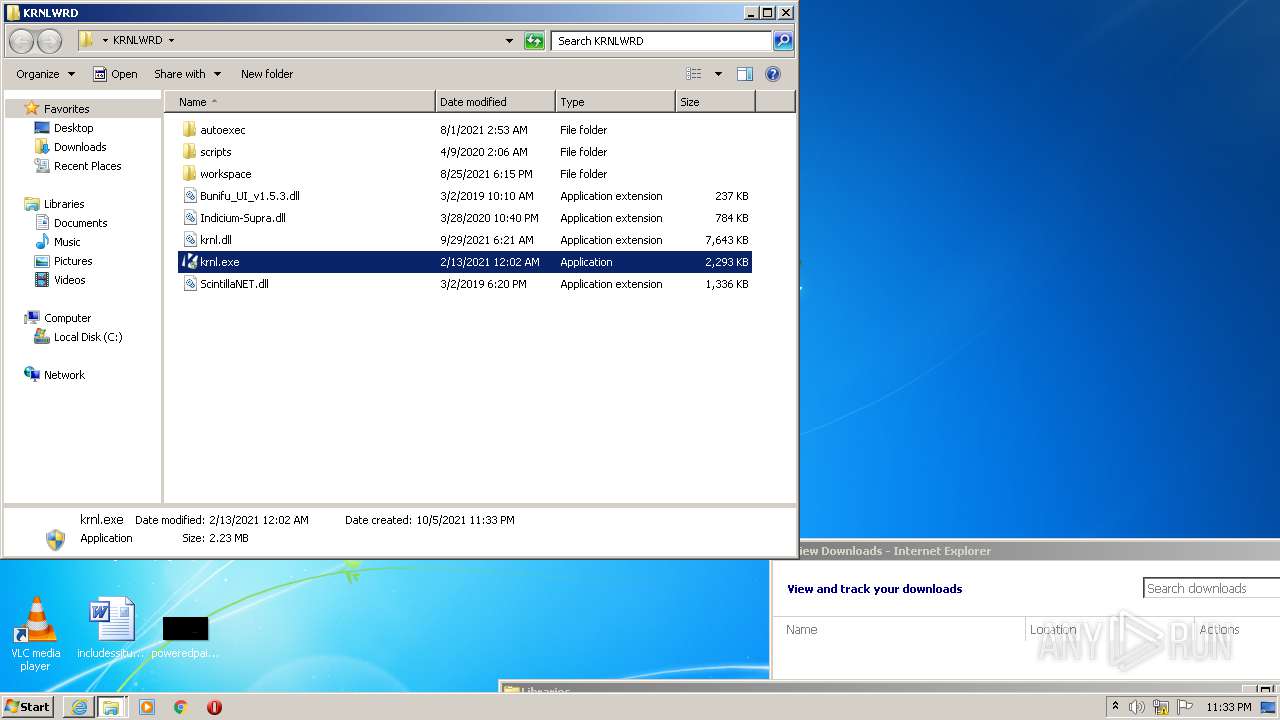Open Documents library in the navigation pane

pos(80,223)
